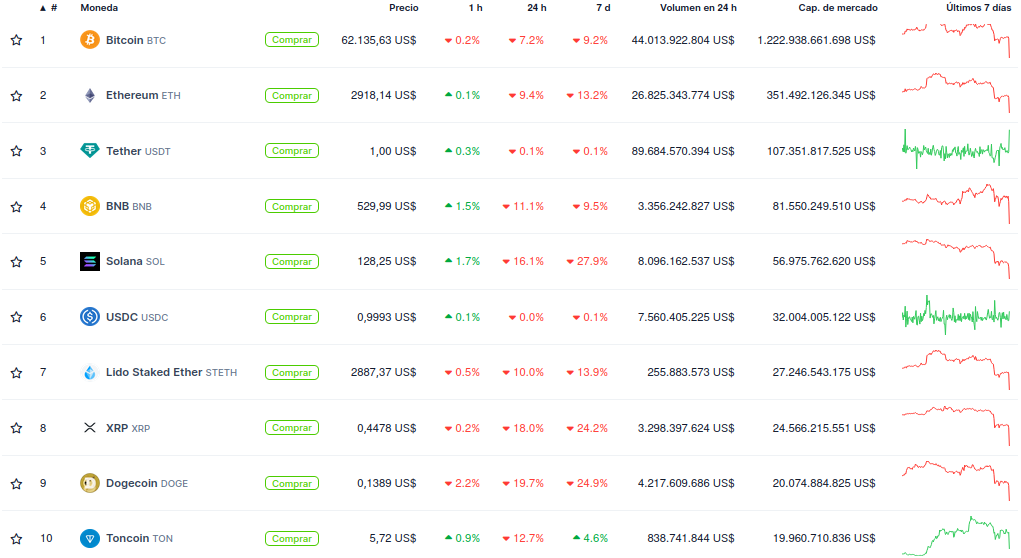Open the Solana SOL coin page
The height and width of the screenshot is (558, 1021).
pyautogui.click(x=135, y=261)
